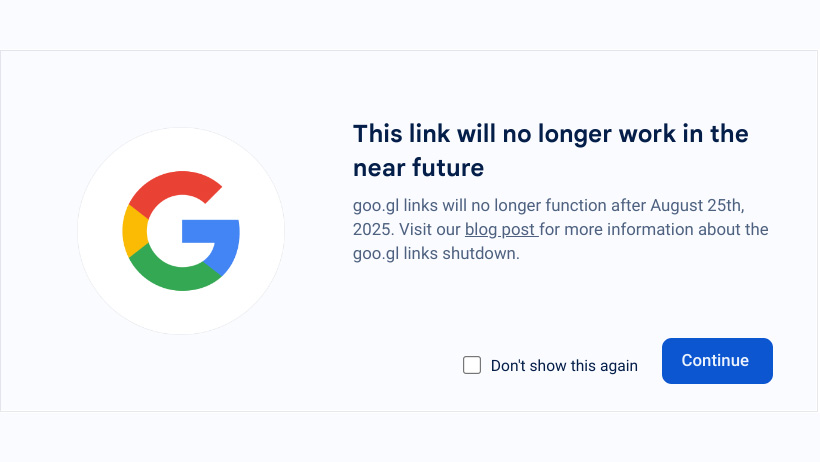Viewport: 820px width, 462px height.
Task: Click the heading "This link will no longer work"
Action: click(550, 134)
